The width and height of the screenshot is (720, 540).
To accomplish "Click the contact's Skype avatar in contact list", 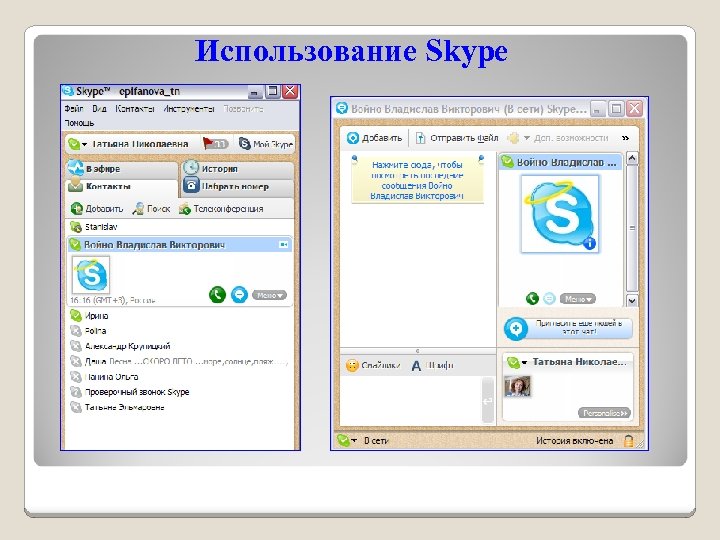I will tap(91, 275).
